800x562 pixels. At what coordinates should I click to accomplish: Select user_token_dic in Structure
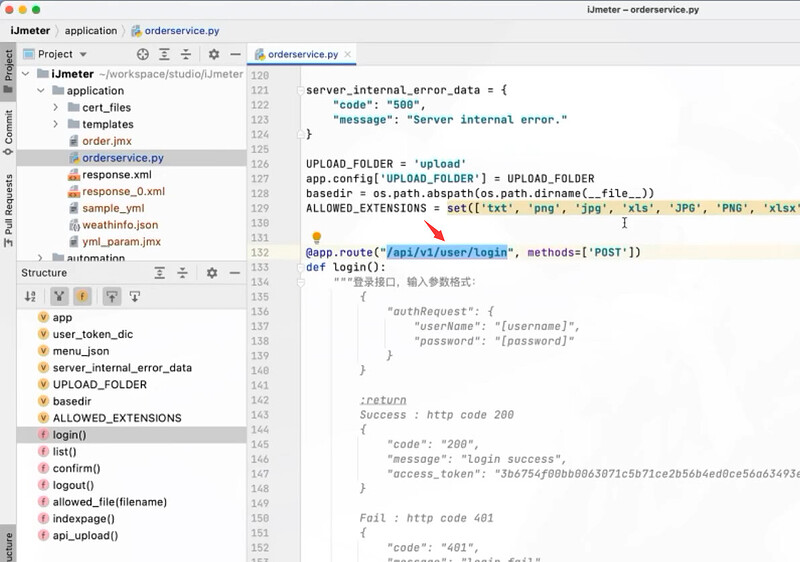coord(92,335)
